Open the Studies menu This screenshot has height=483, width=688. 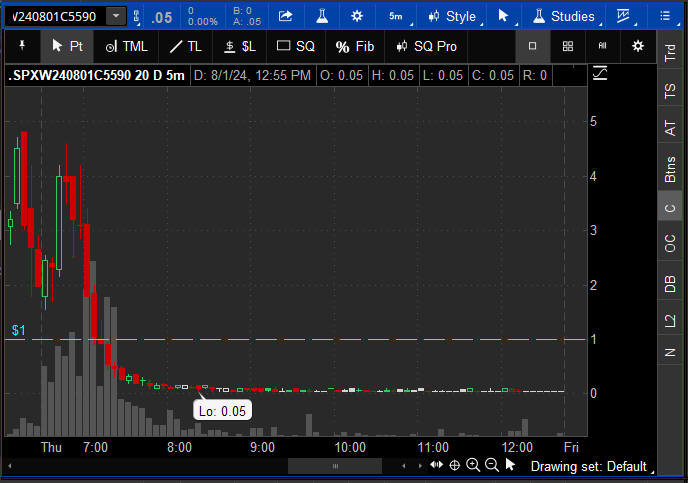564,17
